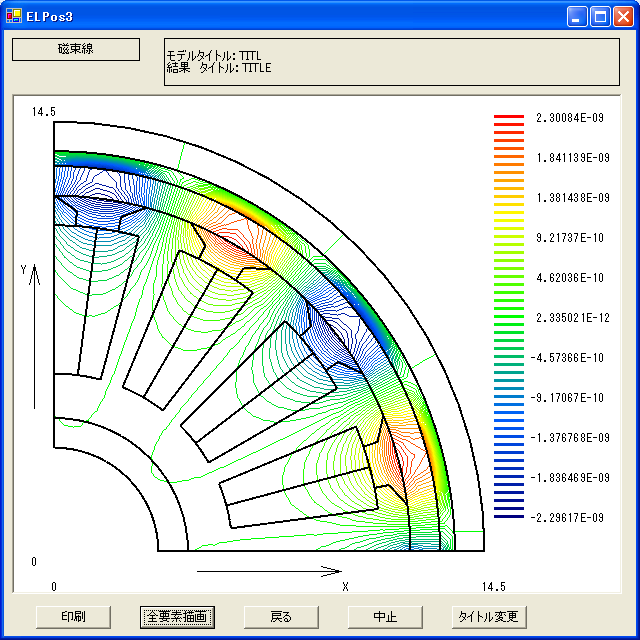The width and height of the screenshot is (640, 640).
Task: Click the ELPos3 app icon in title bar
Action: [x=14, y=16]
